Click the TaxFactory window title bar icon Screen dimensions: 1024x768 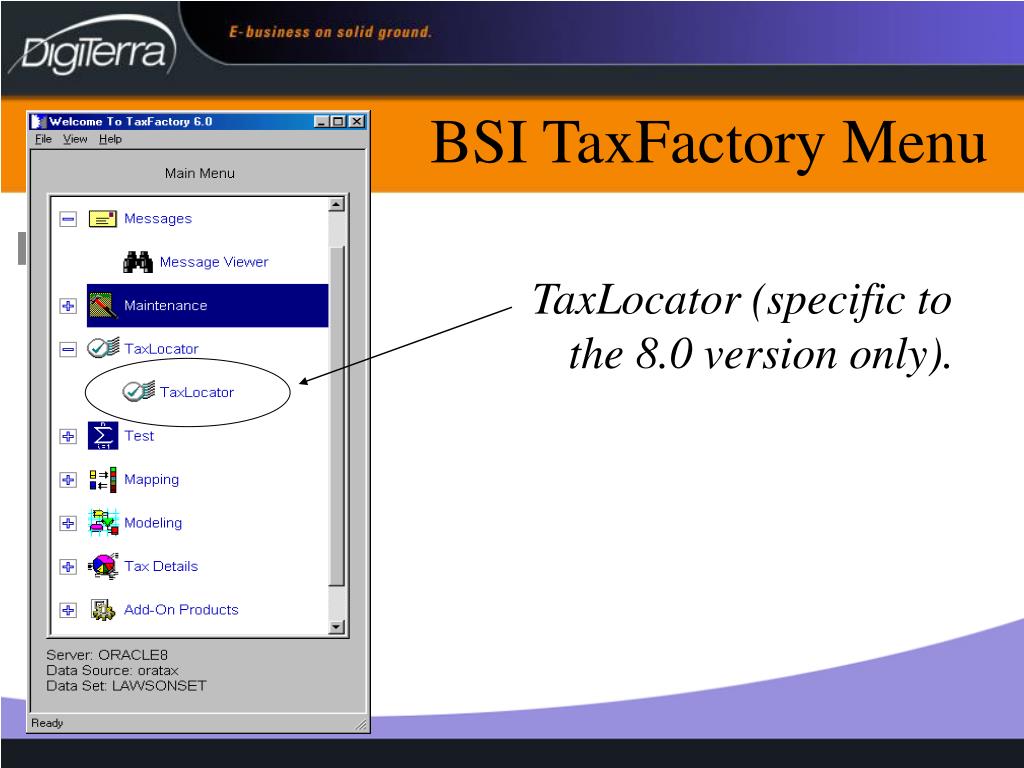tap(39, 121)
